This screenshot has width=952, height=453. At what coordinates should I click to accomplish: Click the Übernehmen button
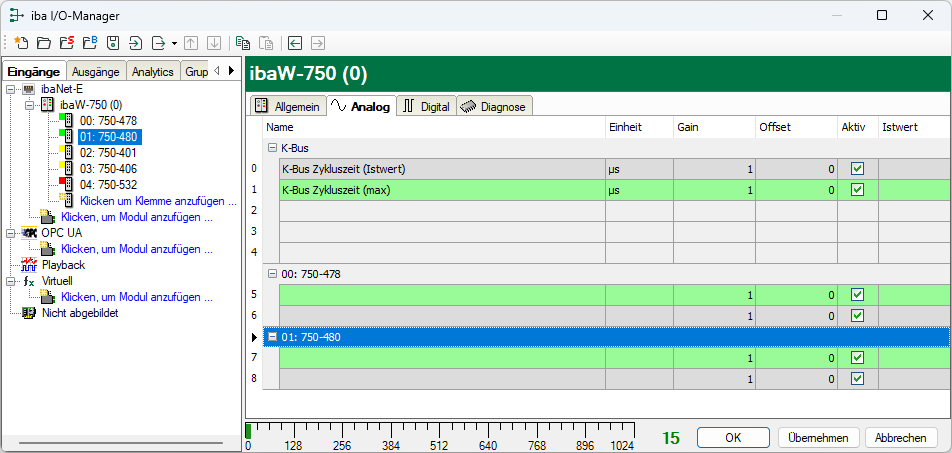(x=818, y=437)
